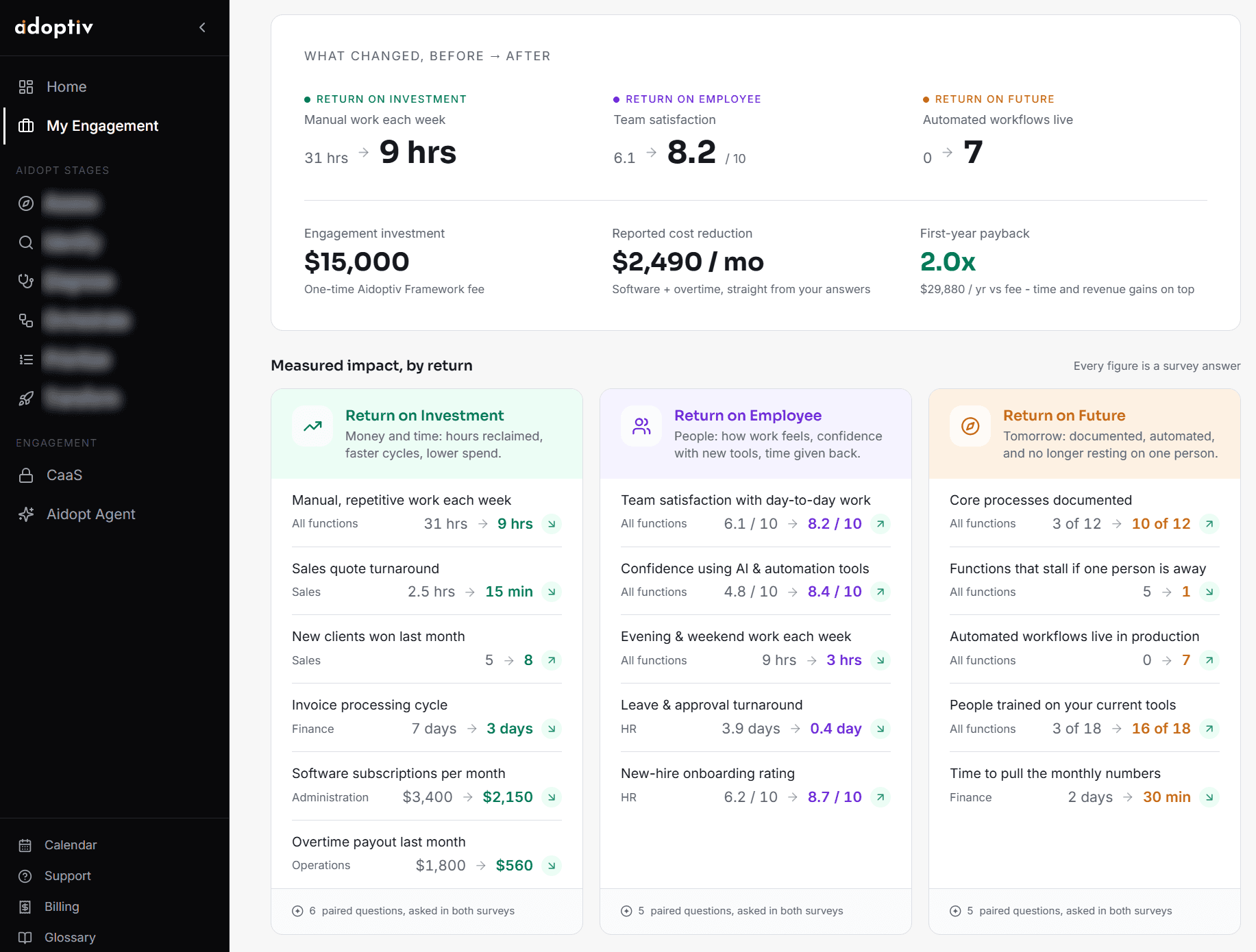Click the plus icon beside 6 paired questions
The height and width of the screenshot is (952, 1256).
point(297,911)
